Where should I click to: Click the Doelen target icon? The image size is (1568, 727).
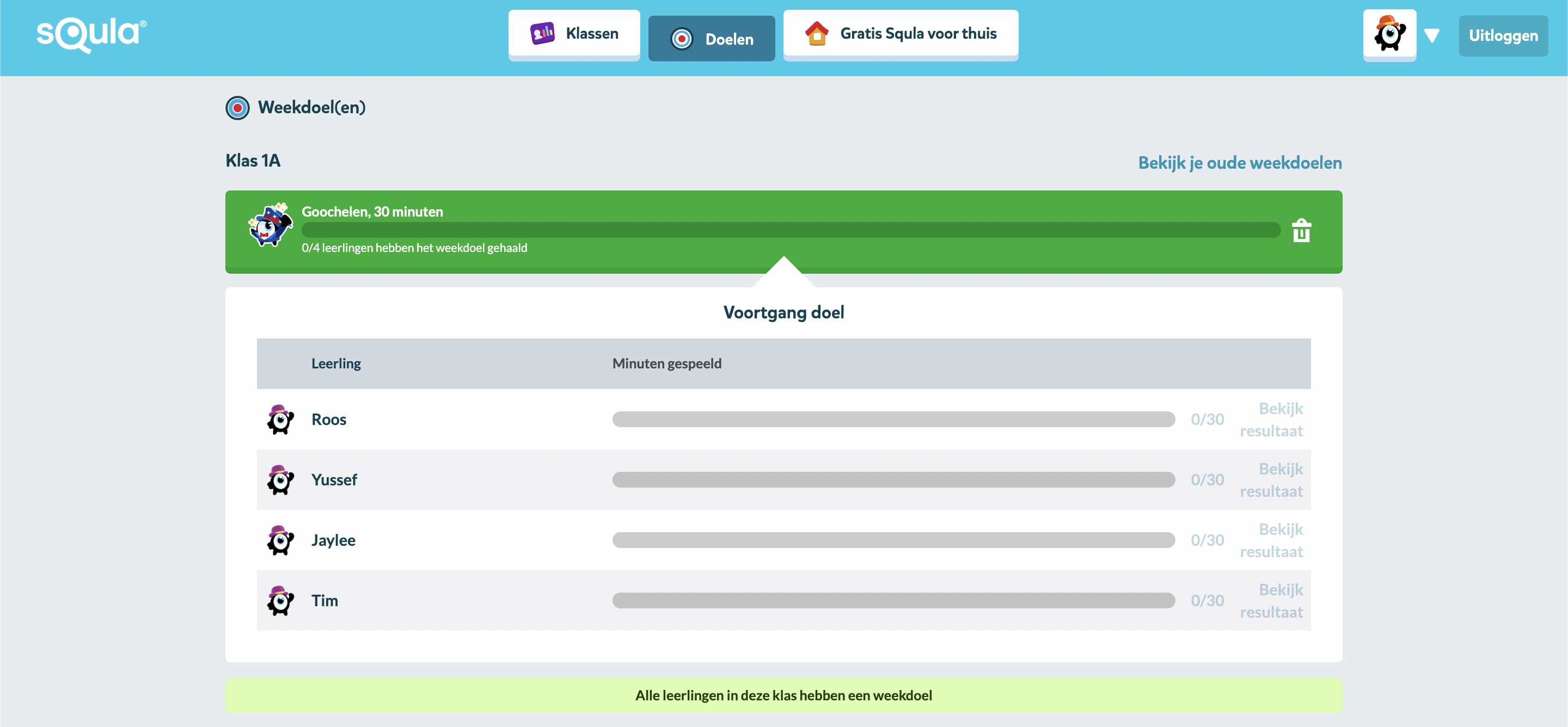click(681, 39)
